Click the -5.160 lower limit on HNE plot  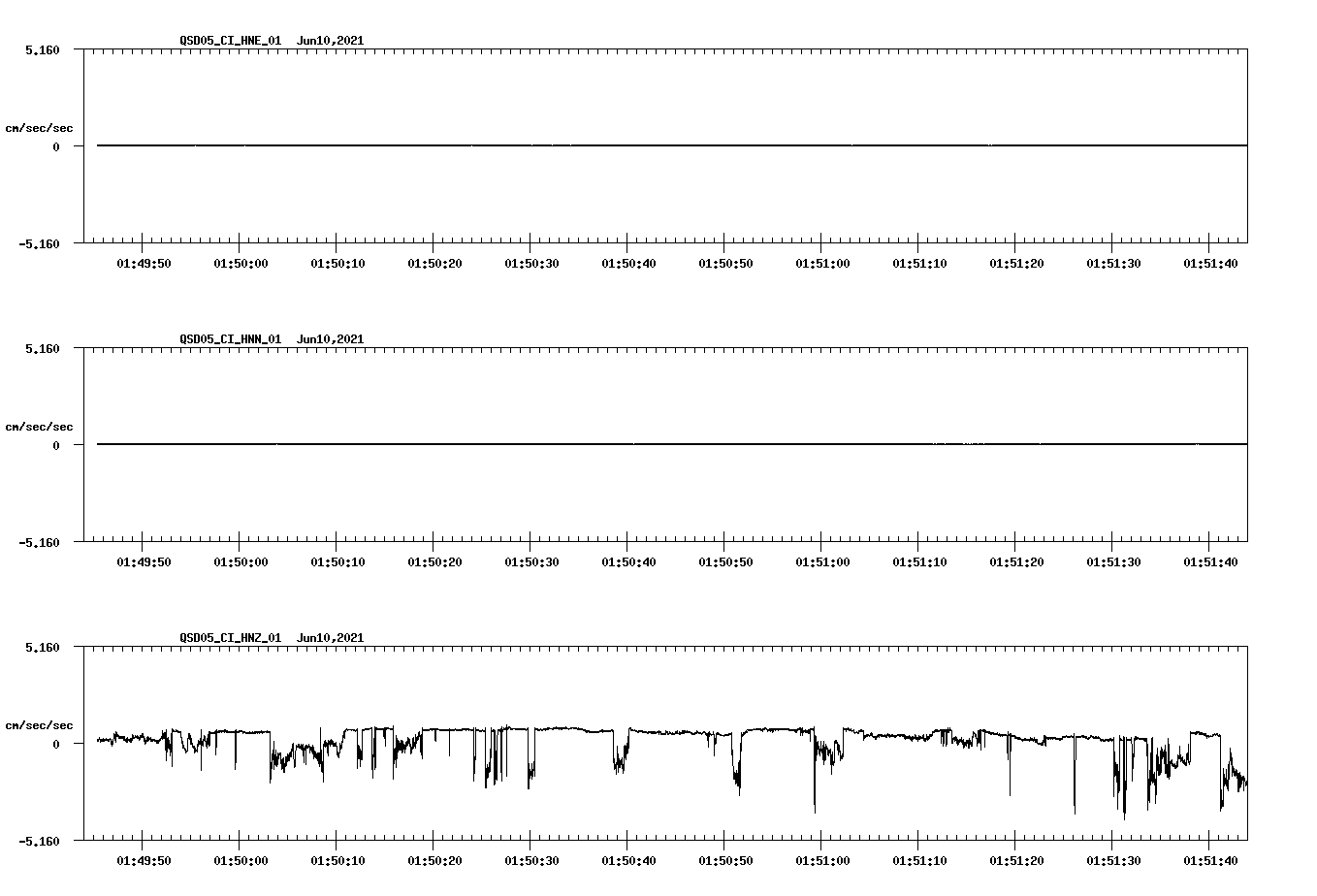click(39, 243)
